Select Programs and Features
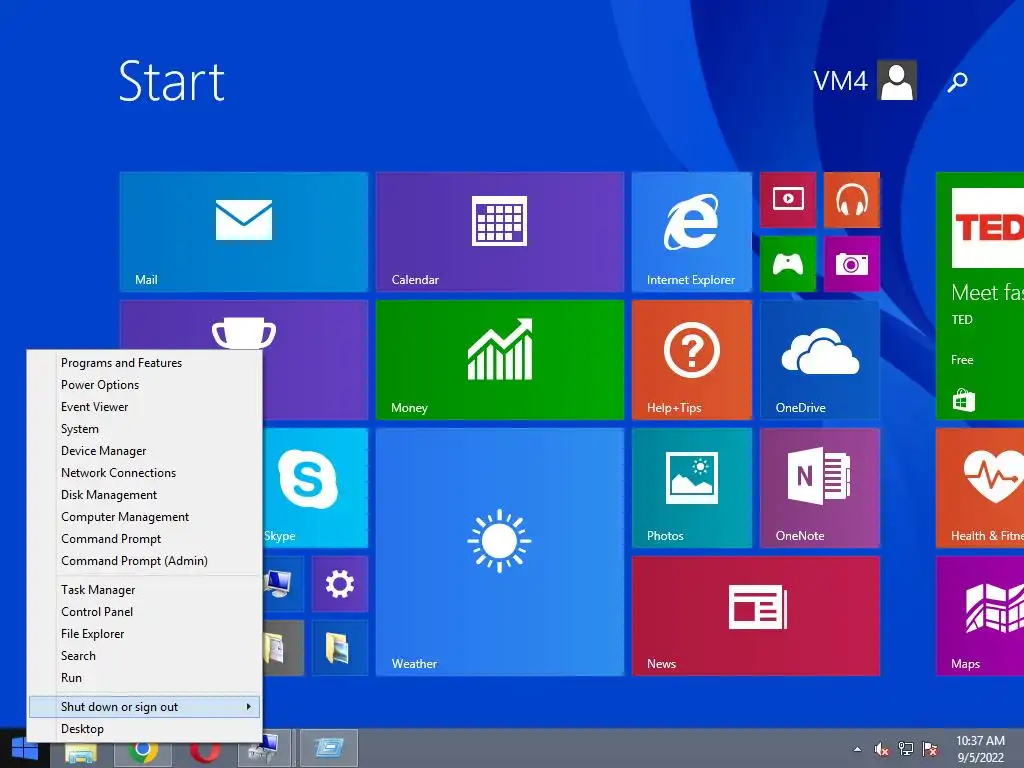The height and width of the screenshot is (768, 1024). pyautogui.click(x=144, y=362)
